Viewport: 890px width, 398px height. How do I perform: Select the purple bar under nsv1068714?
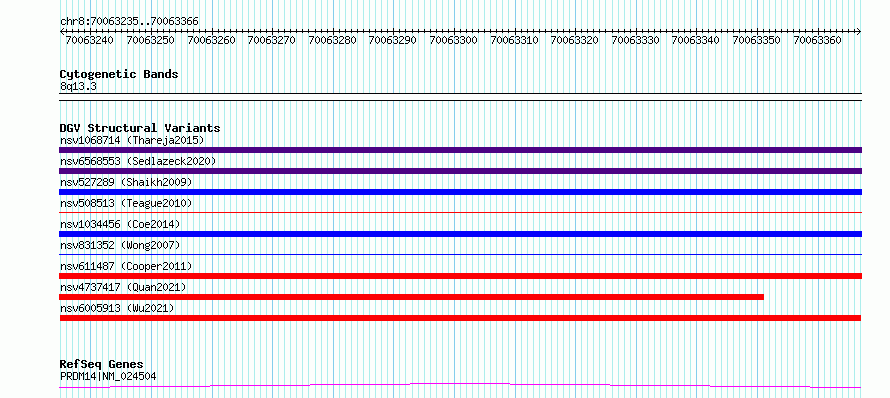pyautogui.click(x=460, y=150)
